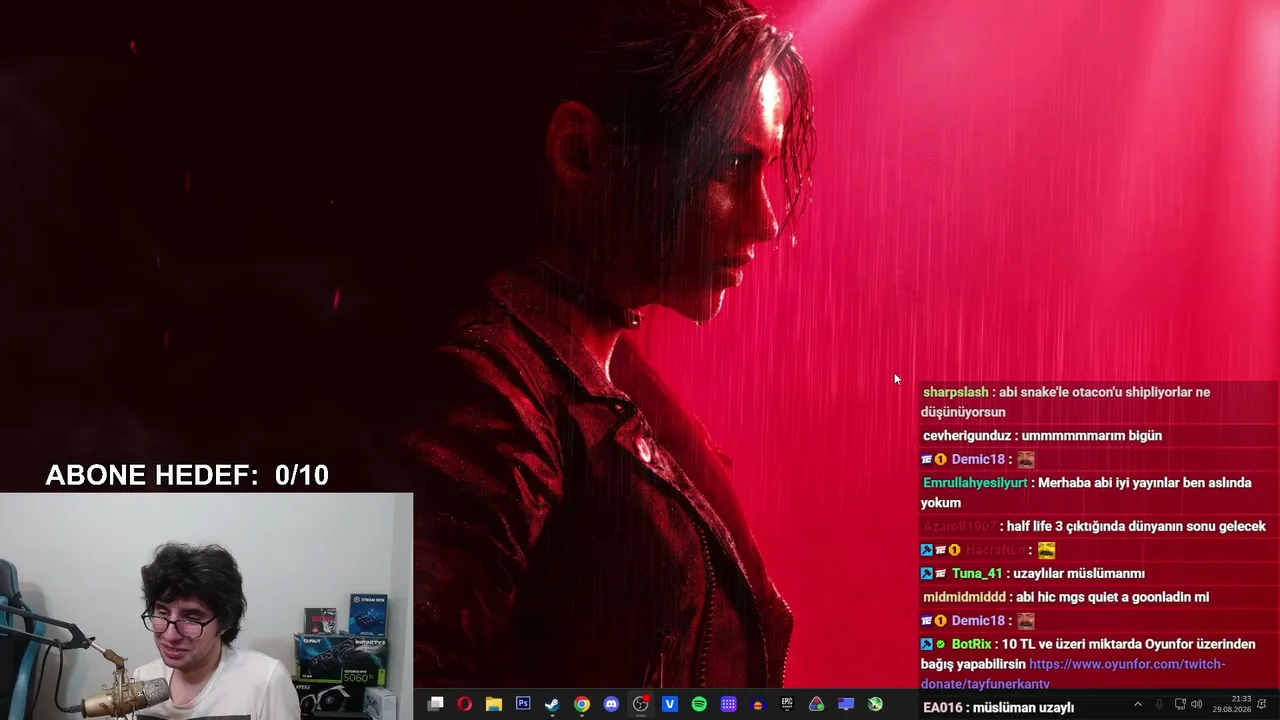Open the green globe app on the taskbar
The height and width of the screenshot is (720, 1280).
coord(875,704)
